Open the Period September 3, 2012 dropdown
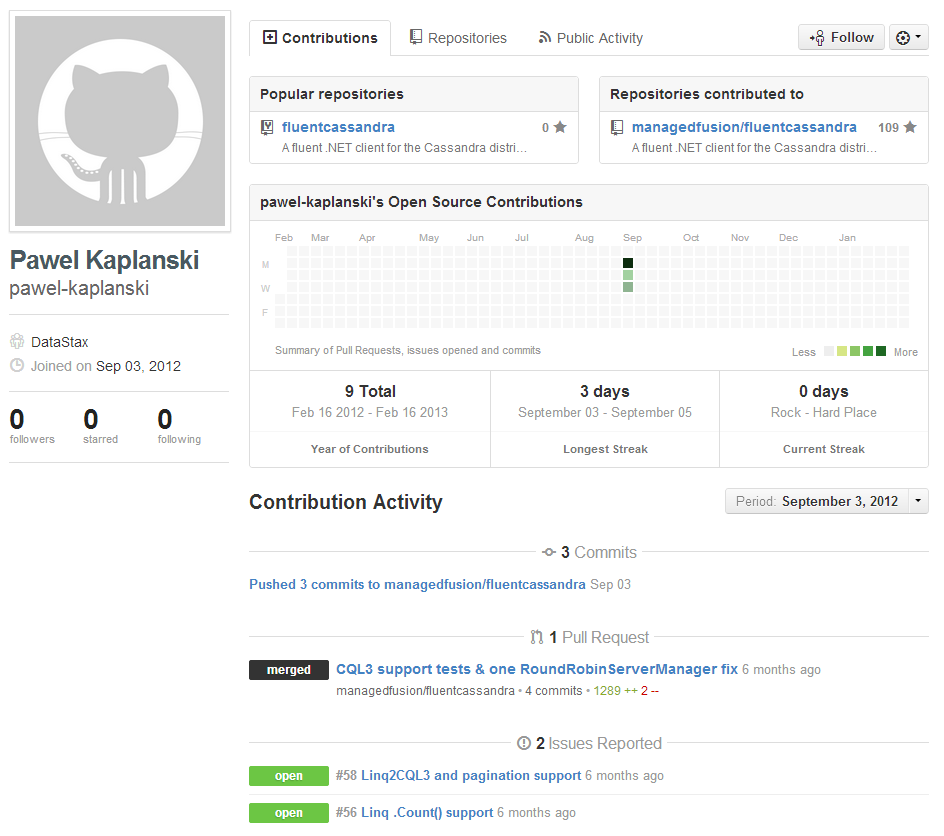The width and height of the screenshot is (944, 836). coord(827,501)
